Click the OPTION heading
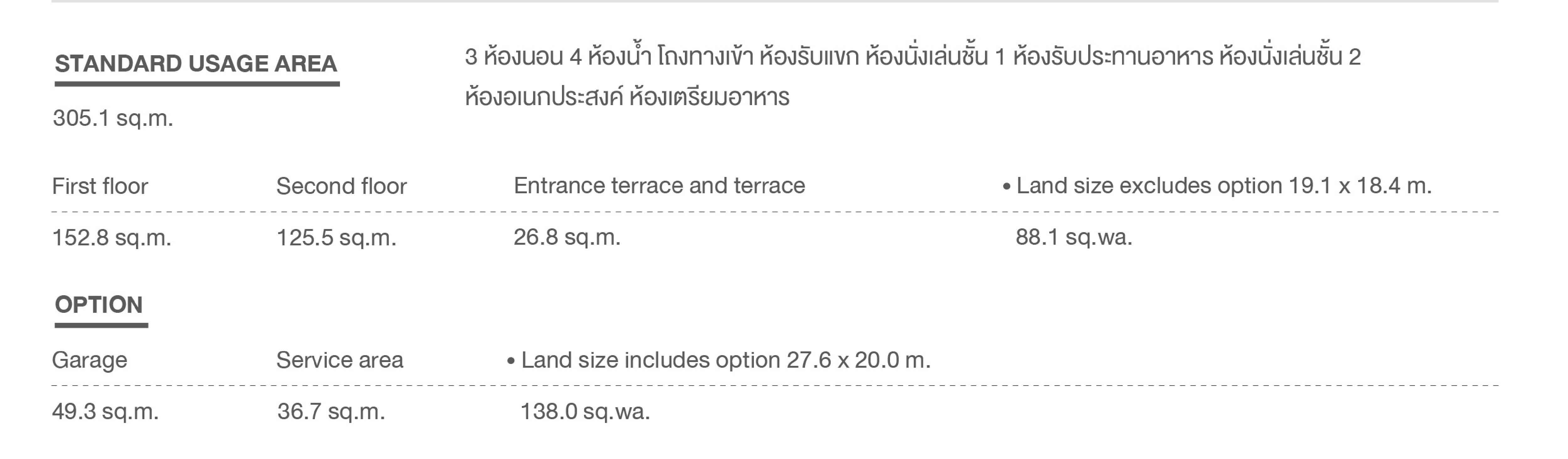Screen dimensions: 1568x459 (98, 304)
